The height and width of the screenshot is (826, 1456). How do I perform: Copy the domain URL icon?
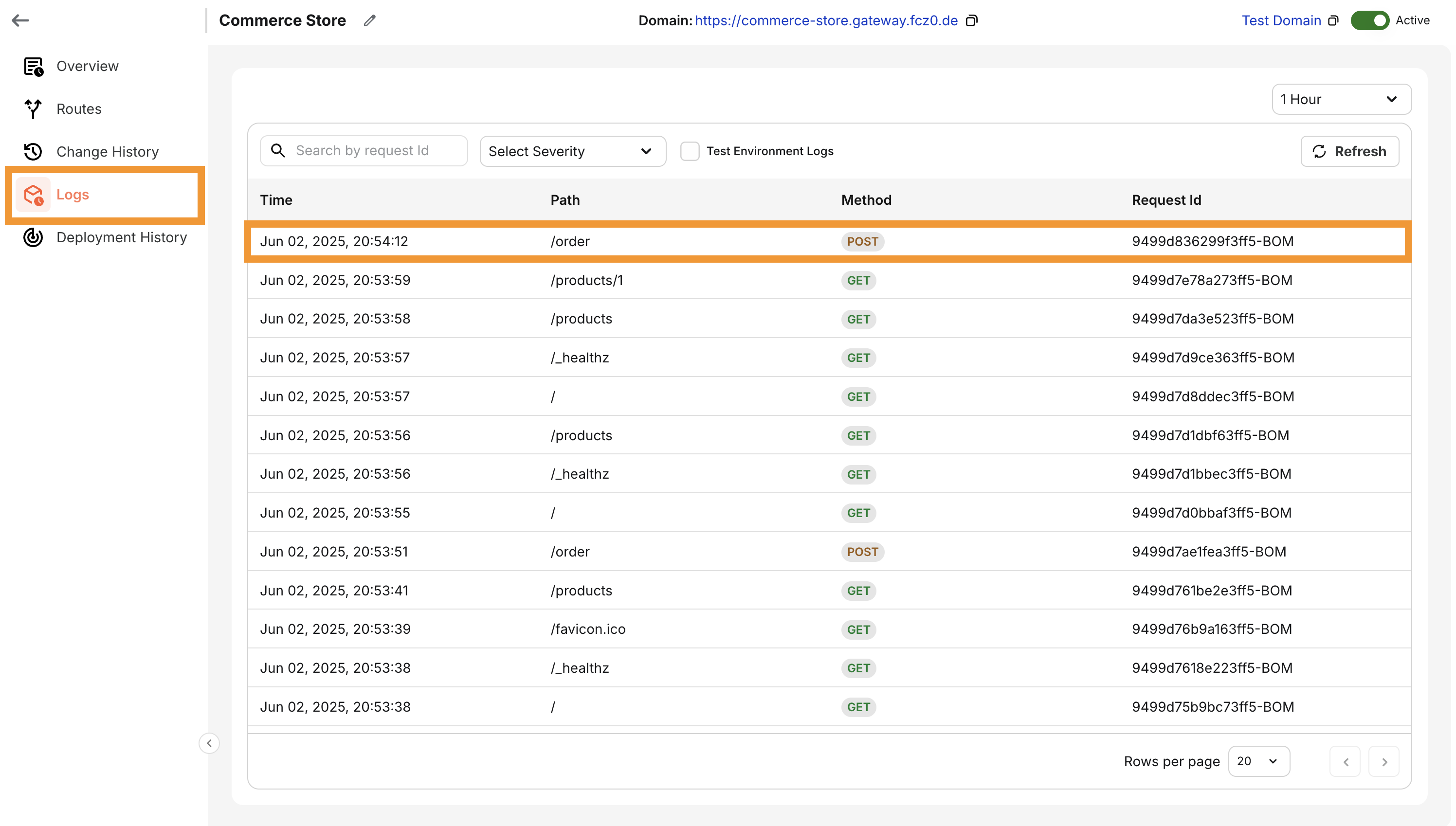point(971,20)
